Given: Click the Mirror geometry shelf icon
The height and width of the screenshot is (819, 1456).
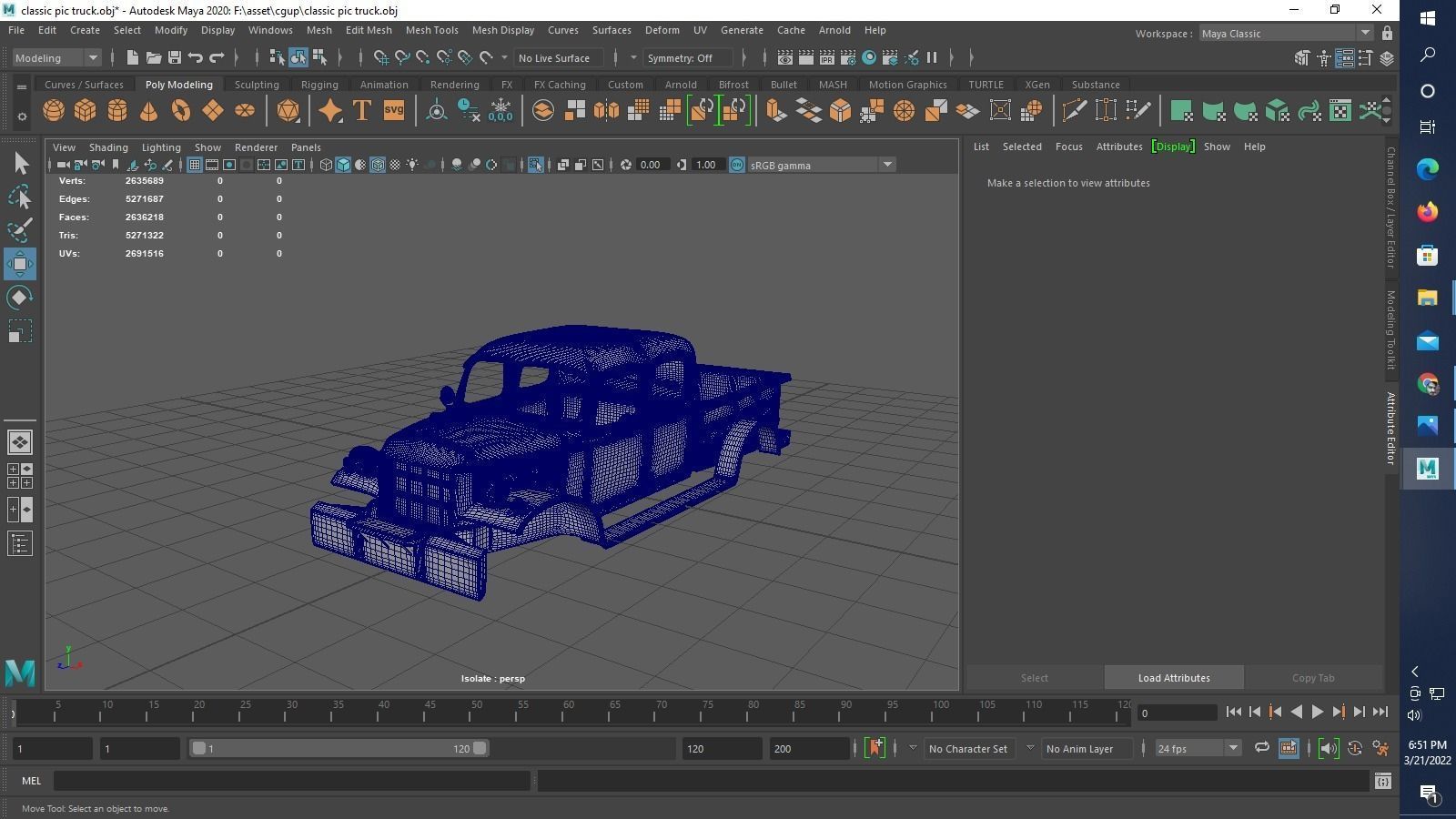Looking at the screenshot, I should 606,111.
